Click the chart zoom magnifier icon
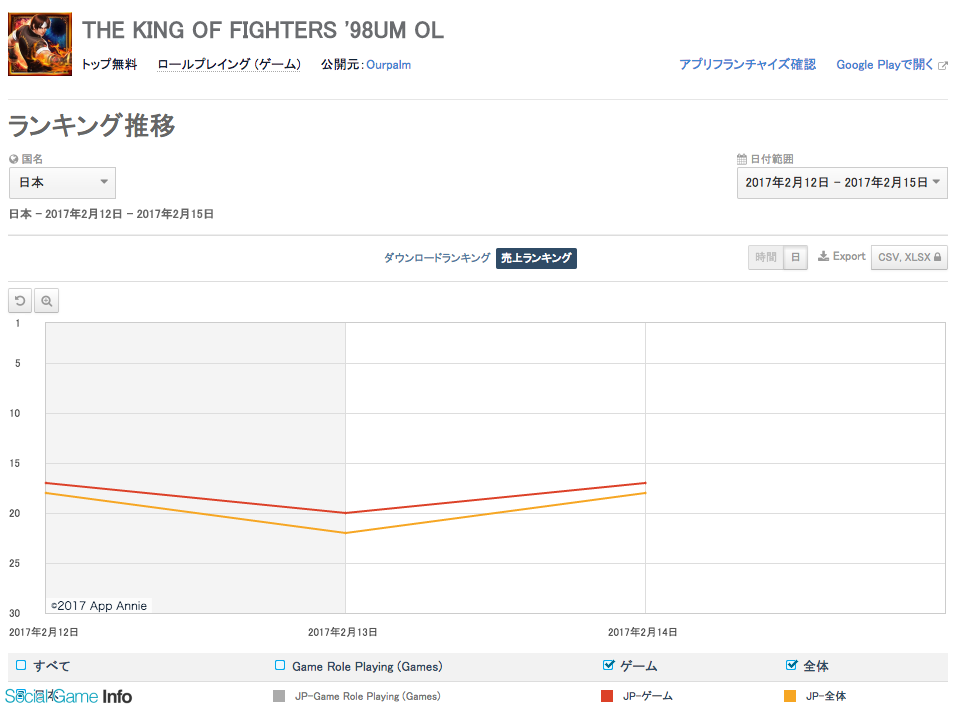This screenshot has height=709, width=960. point(47,301)
